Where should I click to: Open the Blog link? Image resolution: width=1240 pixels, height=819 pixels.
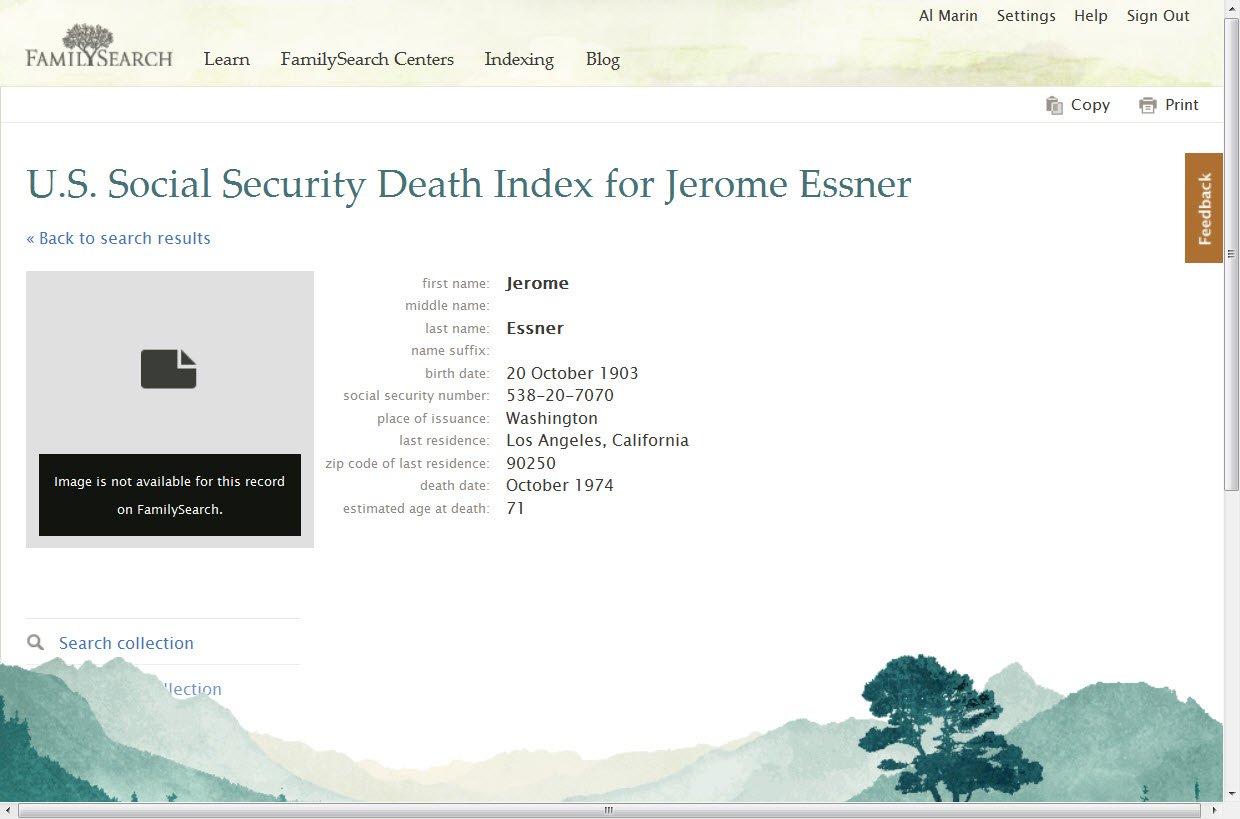coord(603,60)
